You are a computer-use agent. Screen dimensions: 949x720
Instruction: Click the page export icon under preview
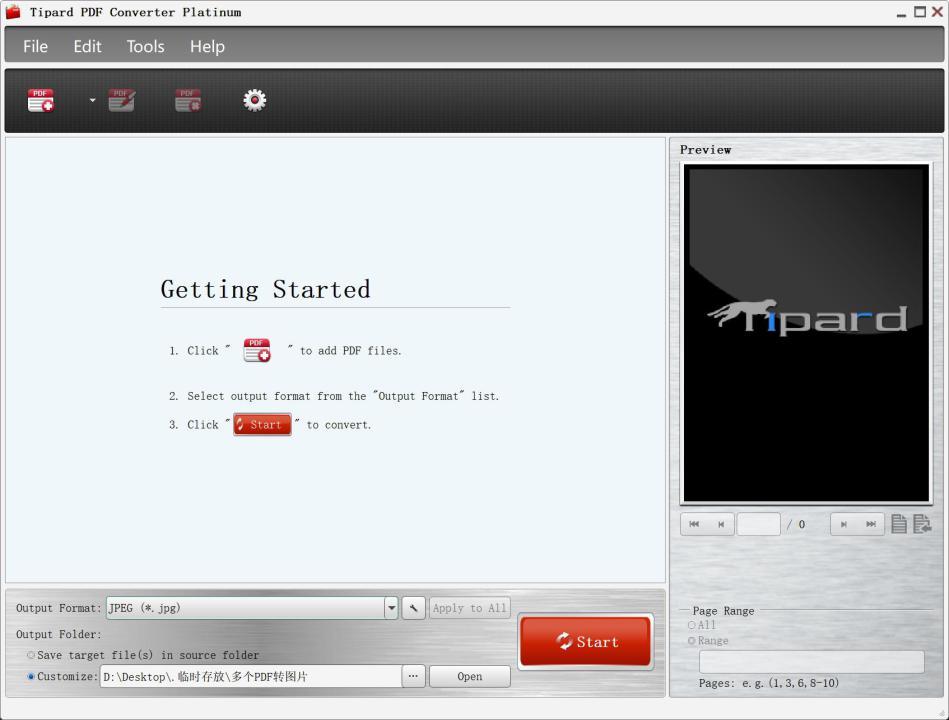click(921, 524)
